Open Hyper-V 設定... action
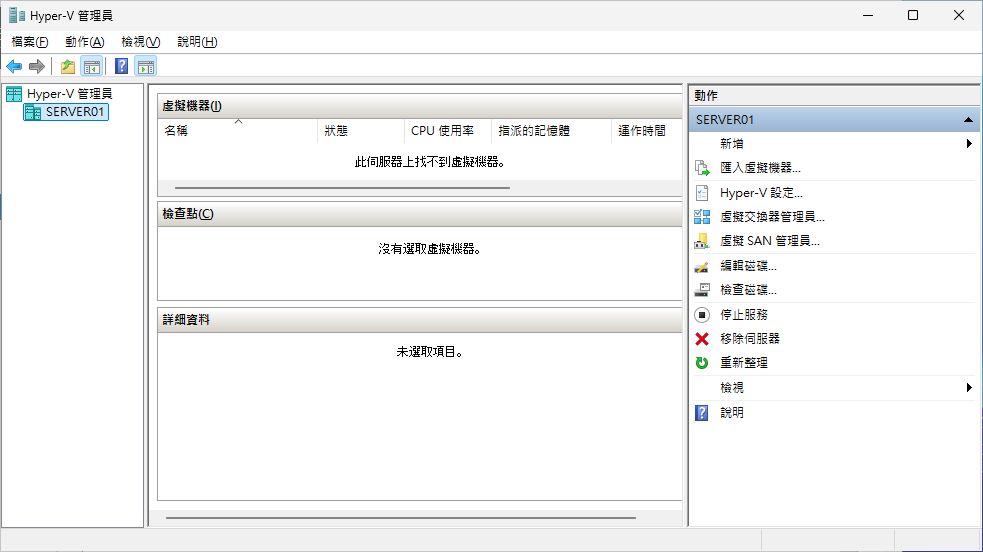The width and height of the screenshot is (983, 552). [761, 193]
